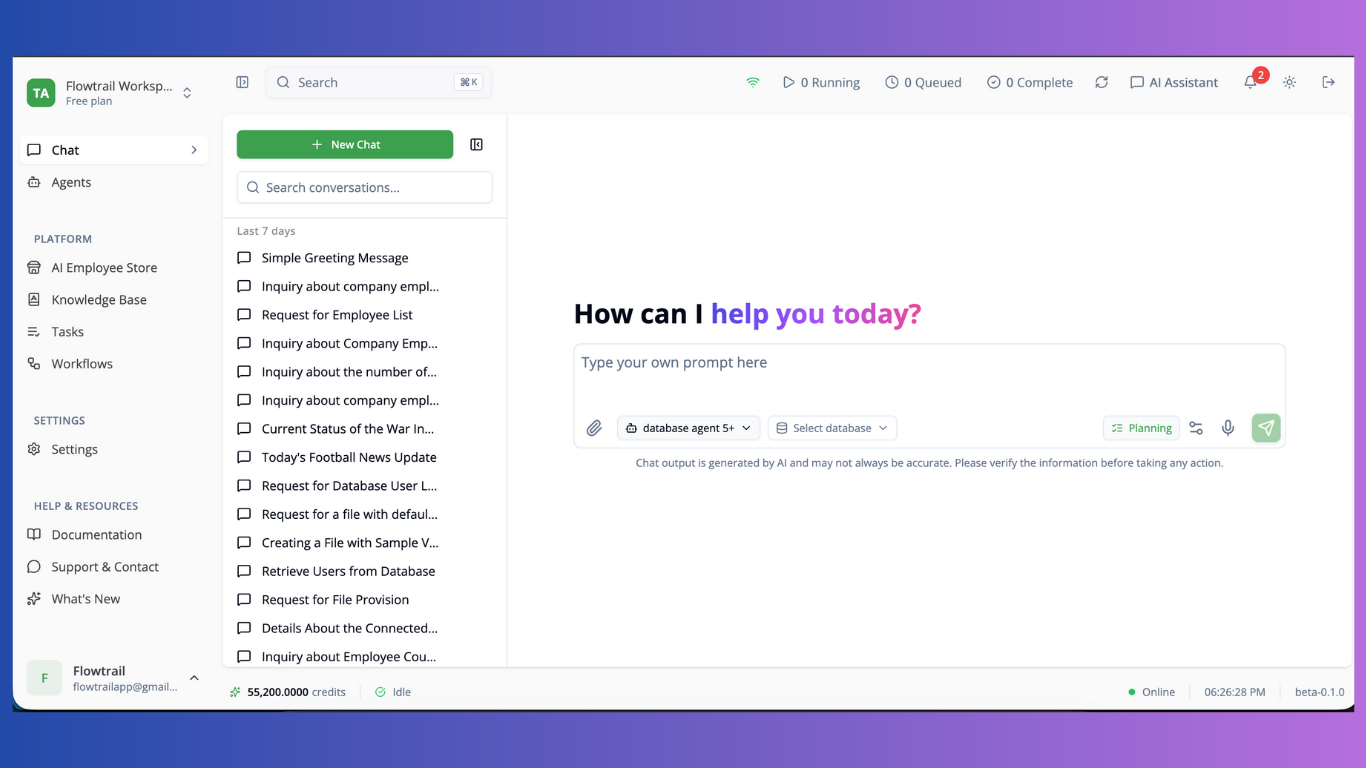Click the New Chat button
The height and width of the screenshot is (768, 1366).
(345, 145)
